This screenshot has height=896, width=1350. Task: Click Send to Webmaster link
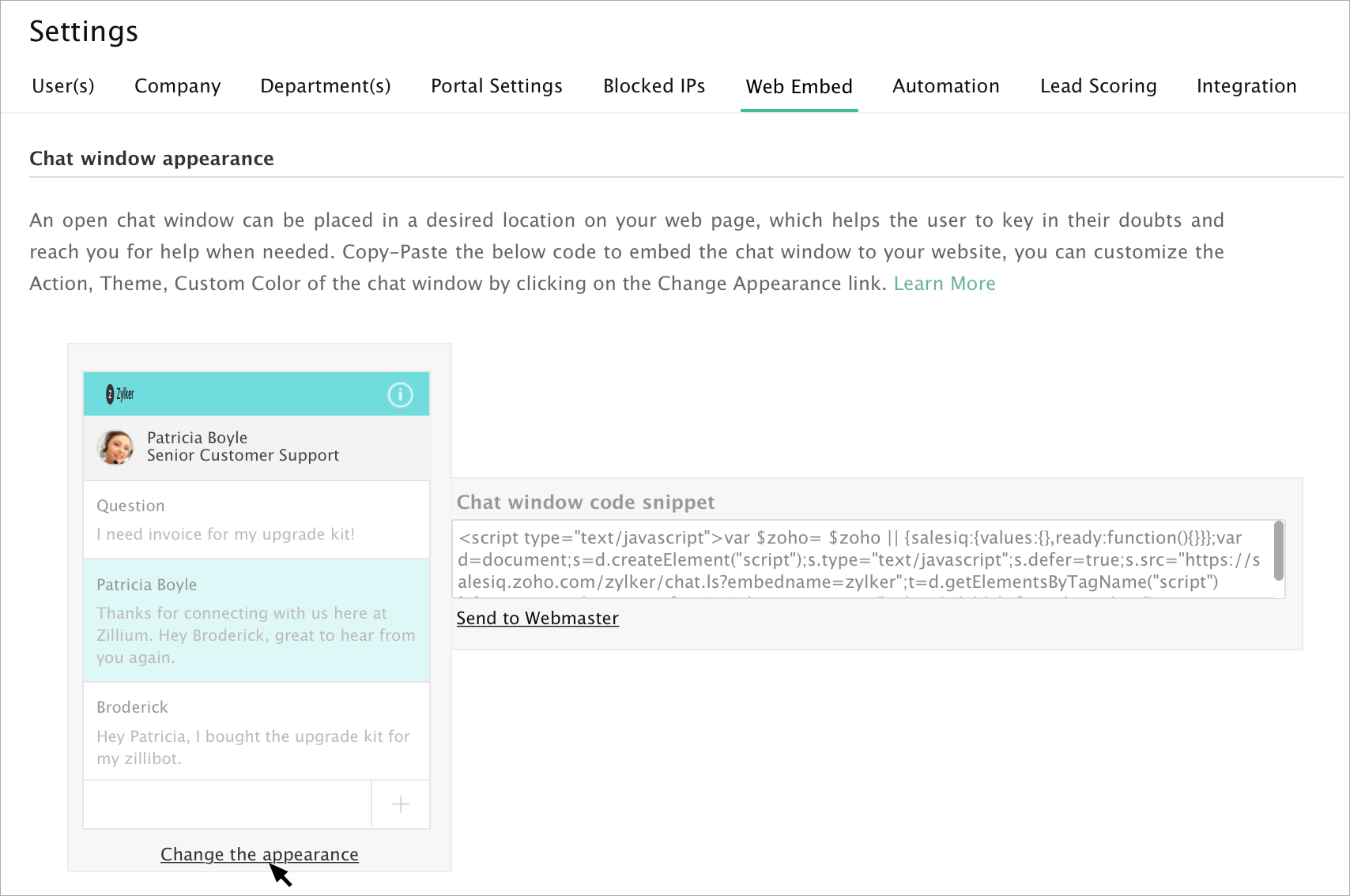pyautogui.click(x=537, y=619)
